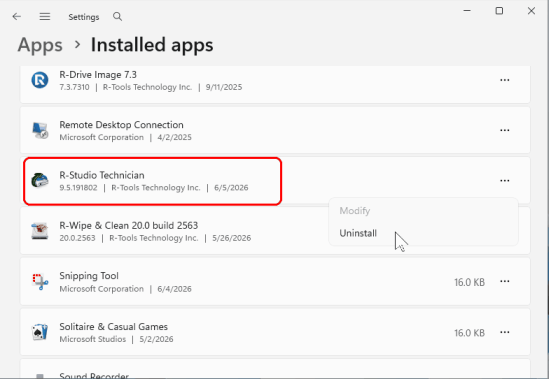Open more options for Remote Desktop Connection

[505, 130]
